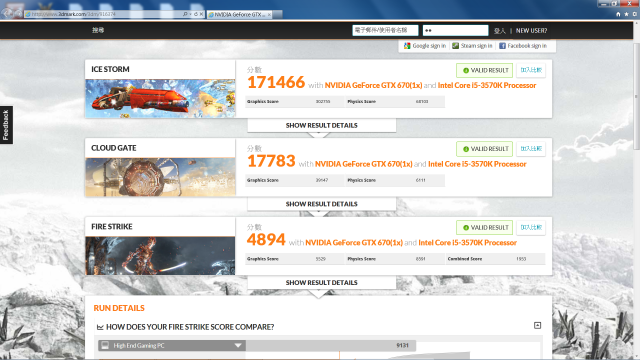Click the NEW USER? link
The width and height of the screenshot is (640, 360).
531,31
